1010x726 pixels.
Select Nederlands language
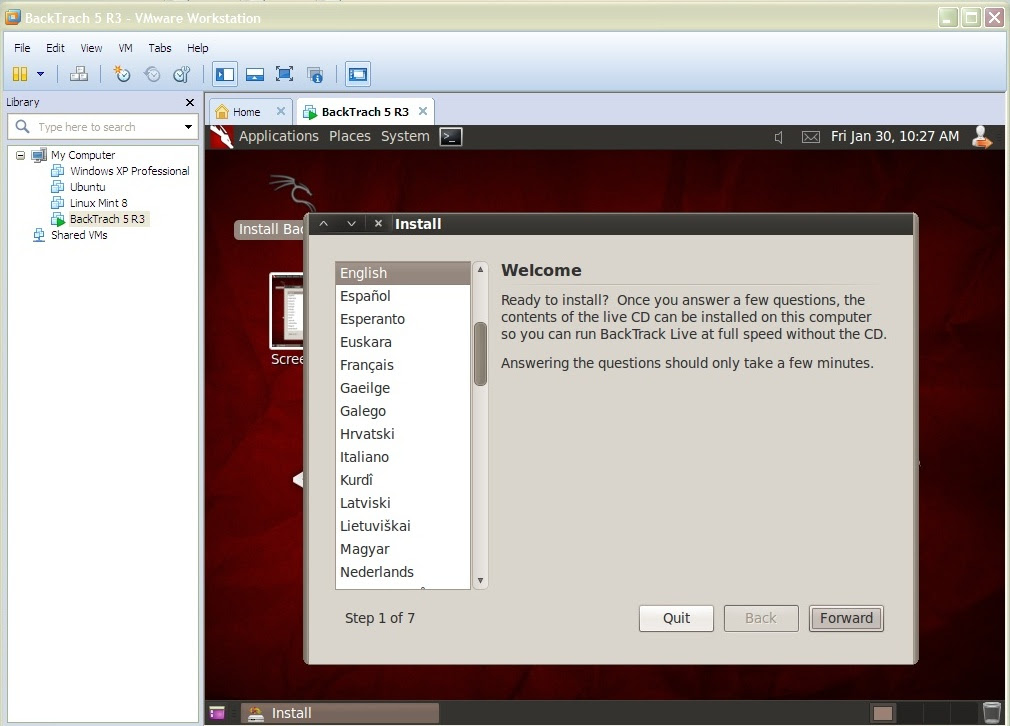(403, 572)
